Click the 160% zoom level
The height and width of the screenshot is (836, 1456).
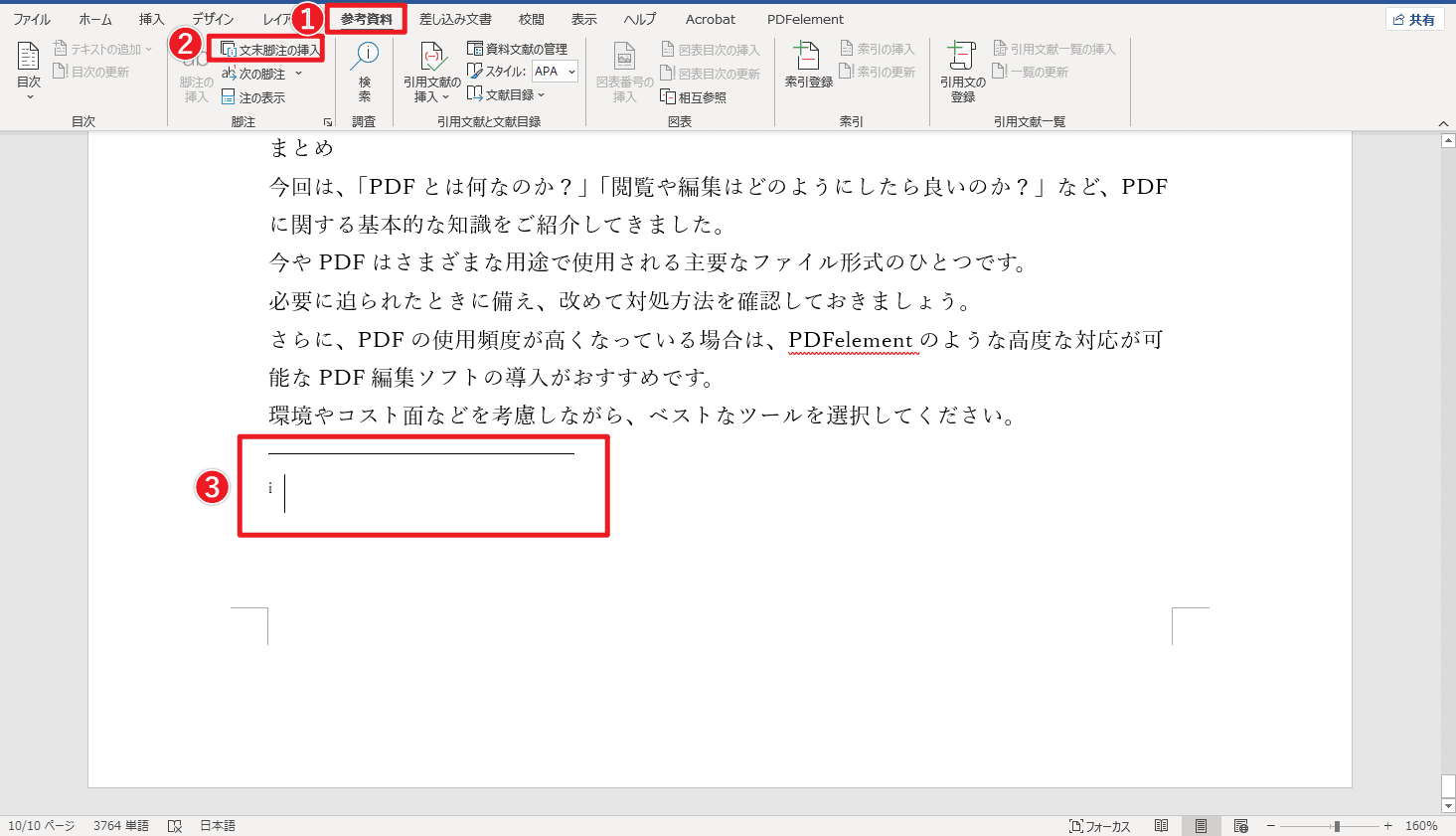coord(1421,826)
